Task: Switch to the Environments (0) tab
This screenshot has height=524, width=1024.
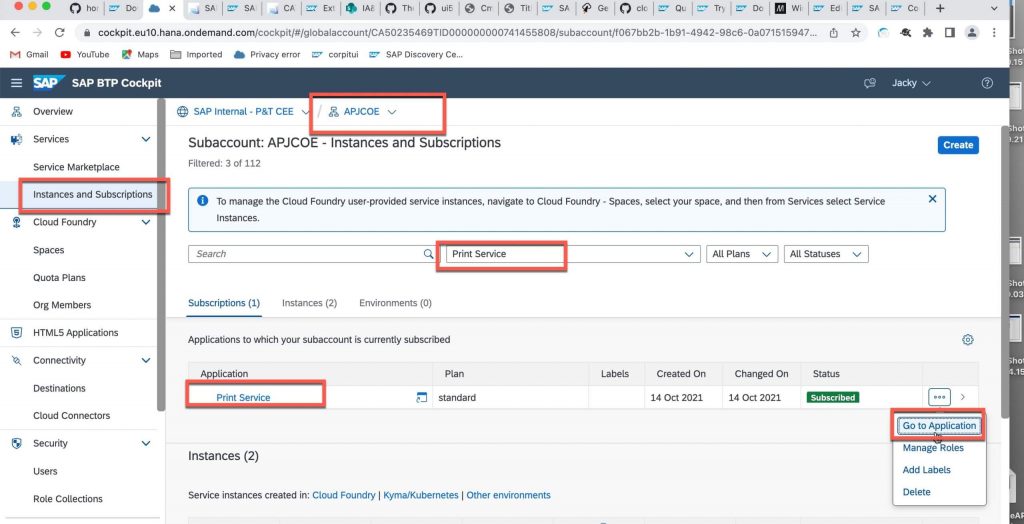Action: (x=395, y=303)
